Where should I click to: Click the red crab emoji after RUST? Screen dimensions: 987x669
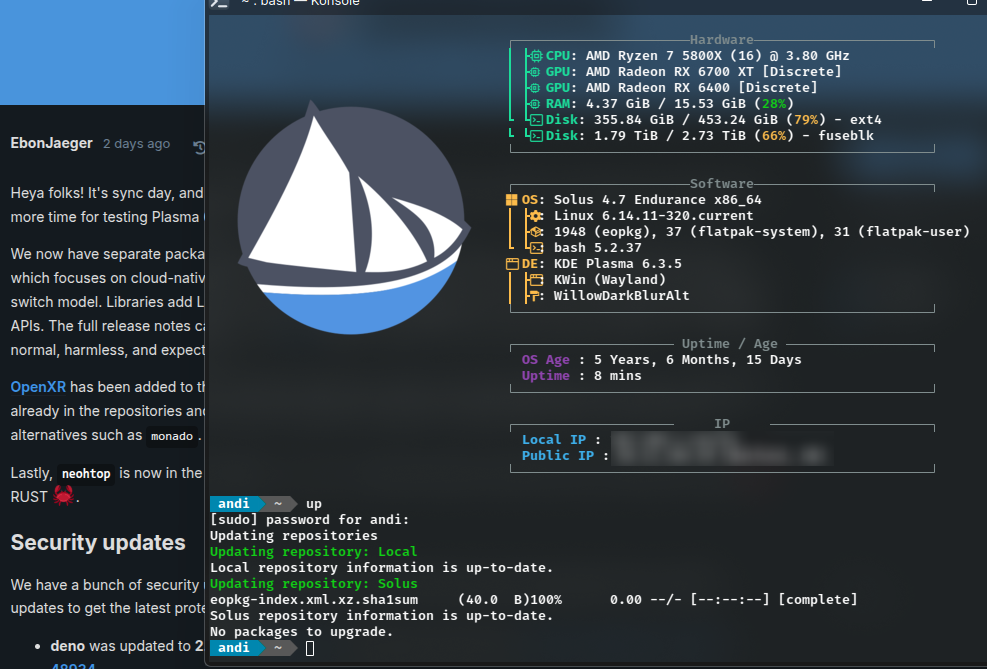63,496
